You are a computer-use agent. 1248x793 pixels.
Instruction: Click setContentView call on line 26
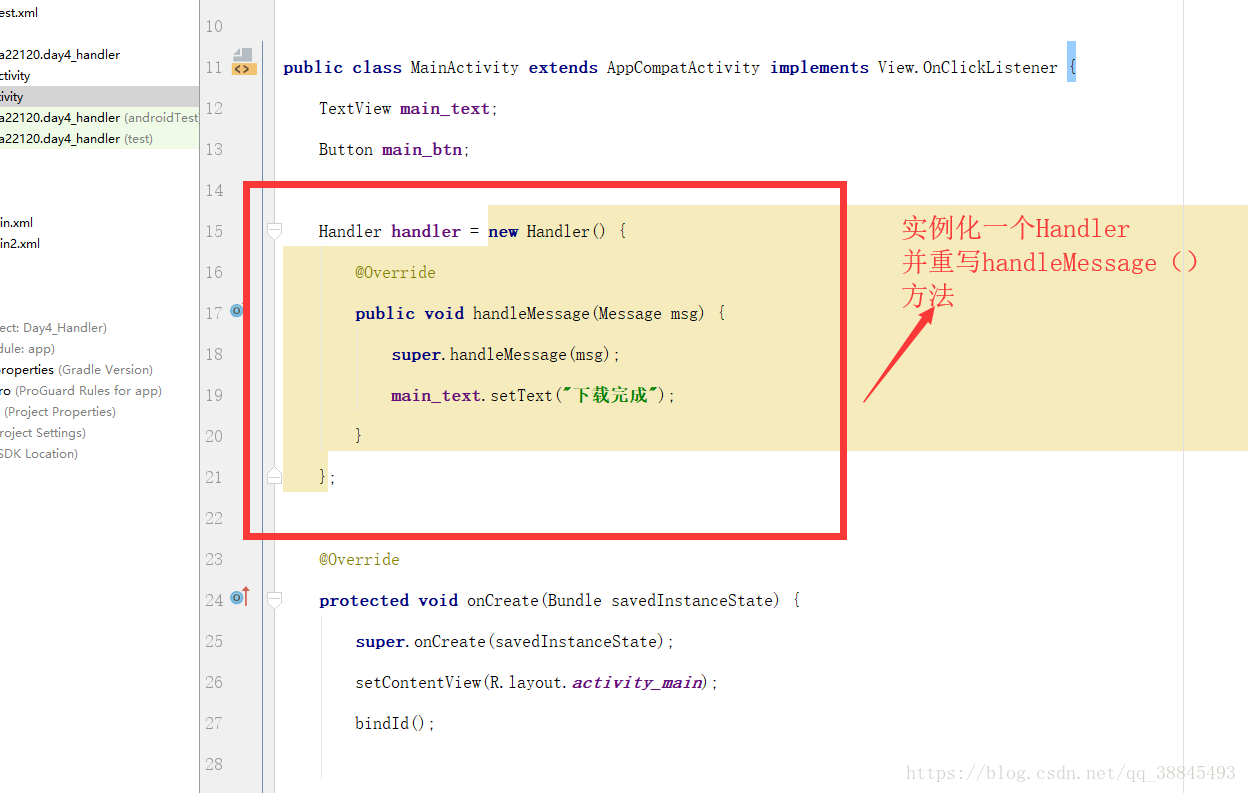(x=418, y=683)
